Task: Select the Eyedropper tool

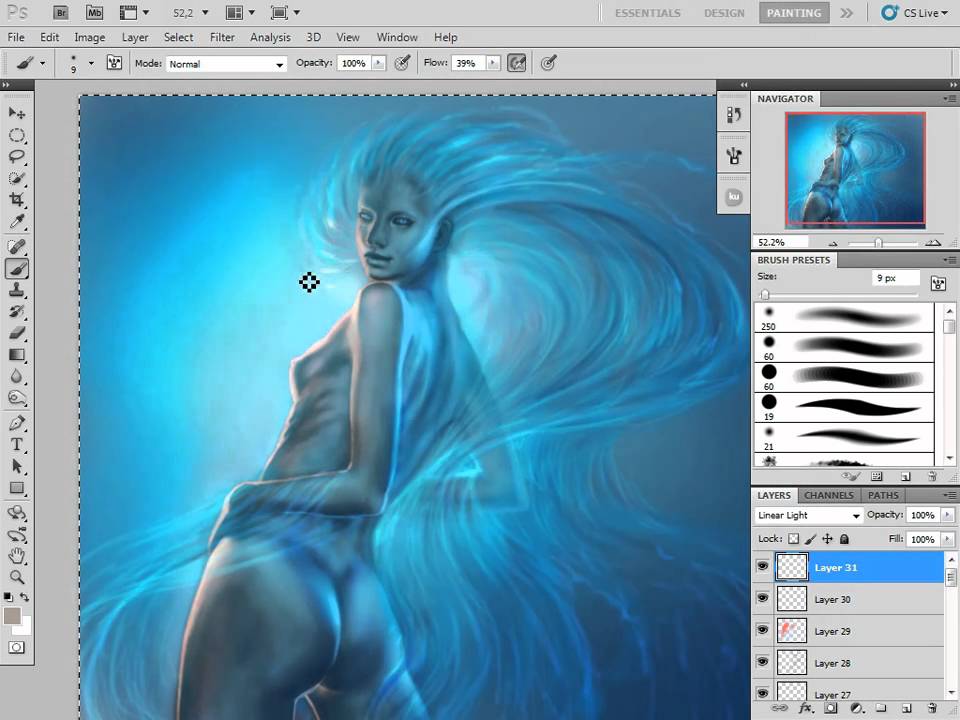Action: point(17,221)
